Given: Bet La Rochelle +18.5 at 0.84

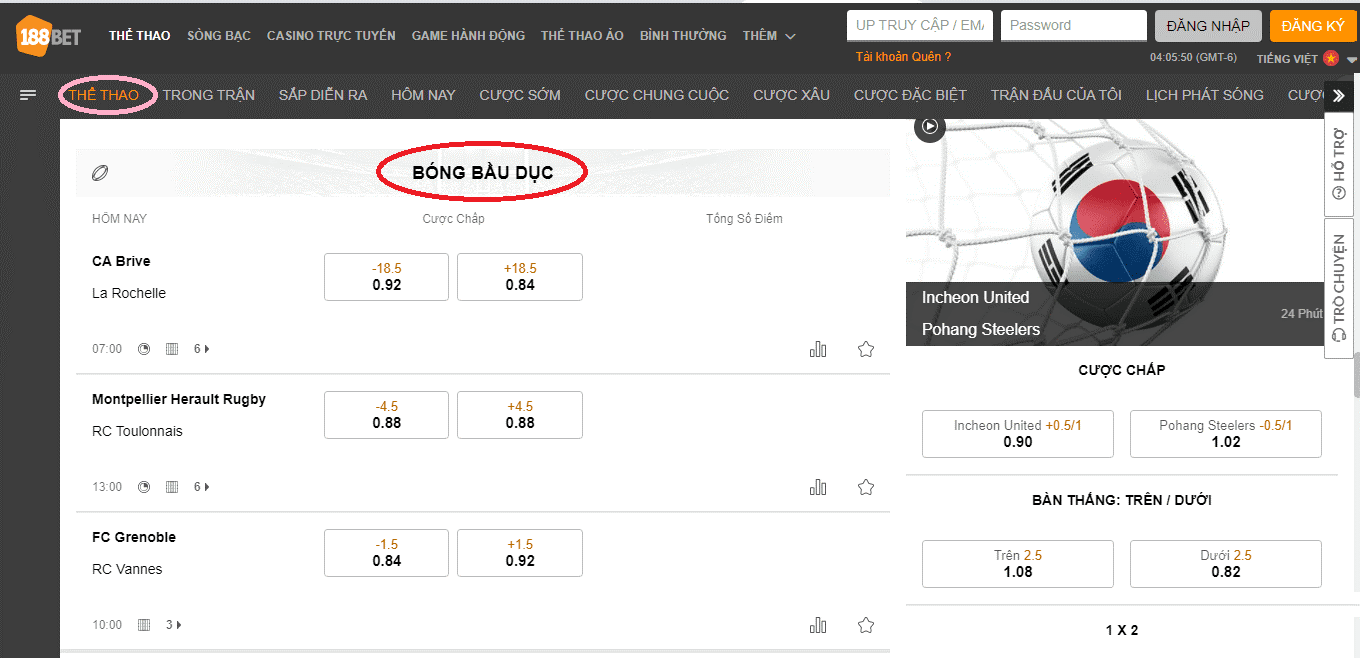Looking at the screenshot, I should (520, 277).
